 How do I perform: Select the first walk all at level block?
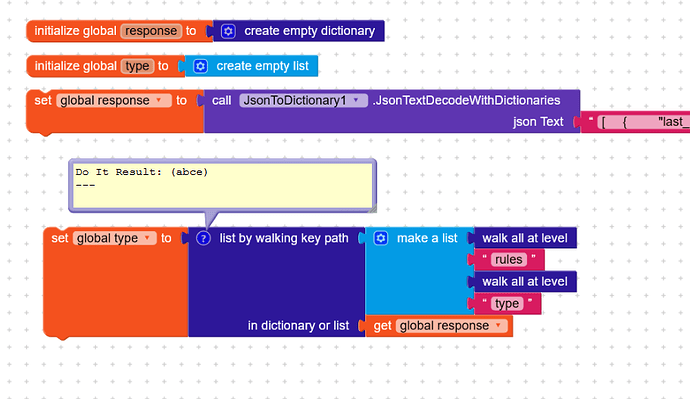click(x=525, y=238)
